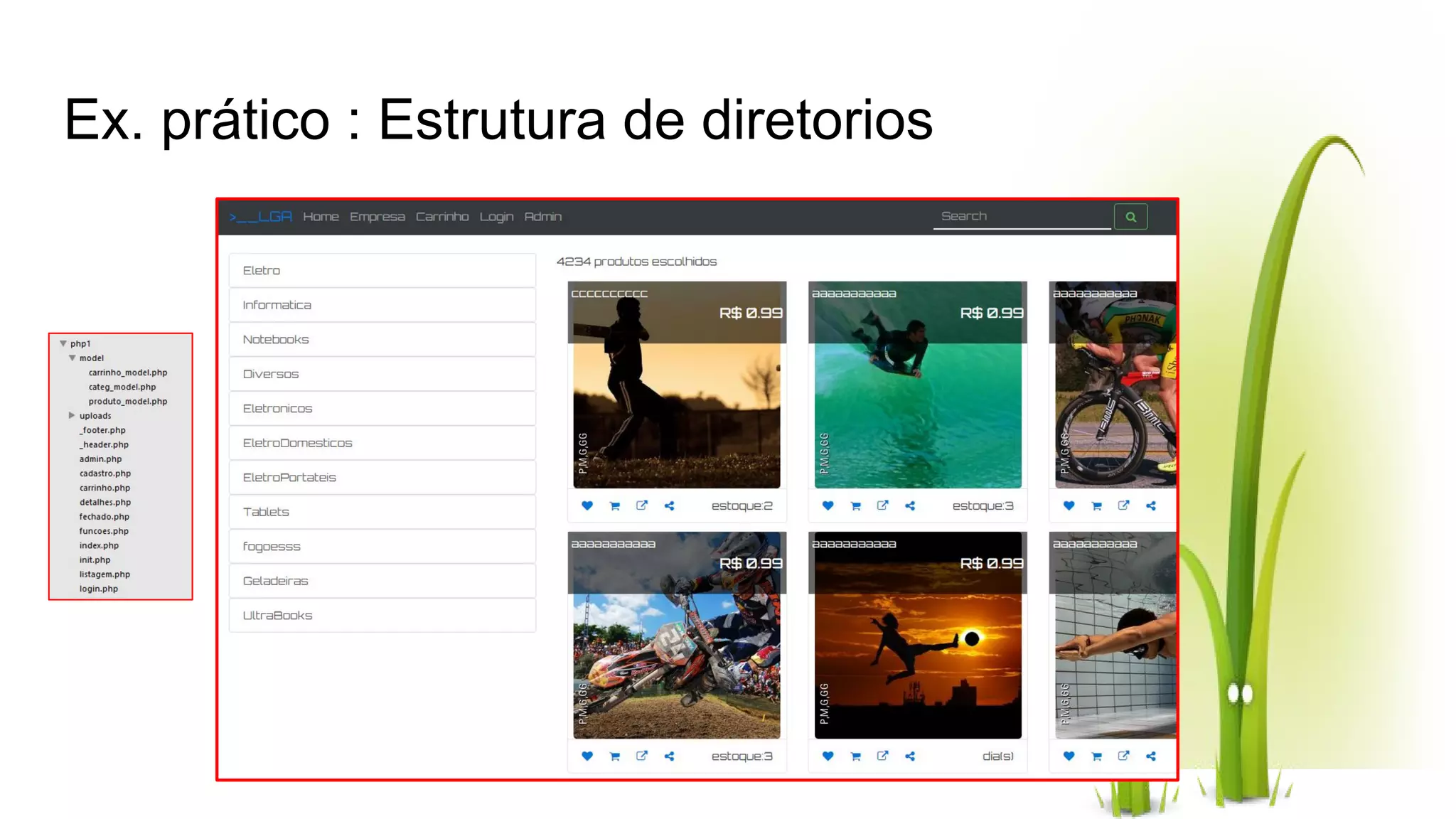Open the Geladeiras category
Image resolution: width=1456 pixels, height=819 pixels.
(382, 581)
